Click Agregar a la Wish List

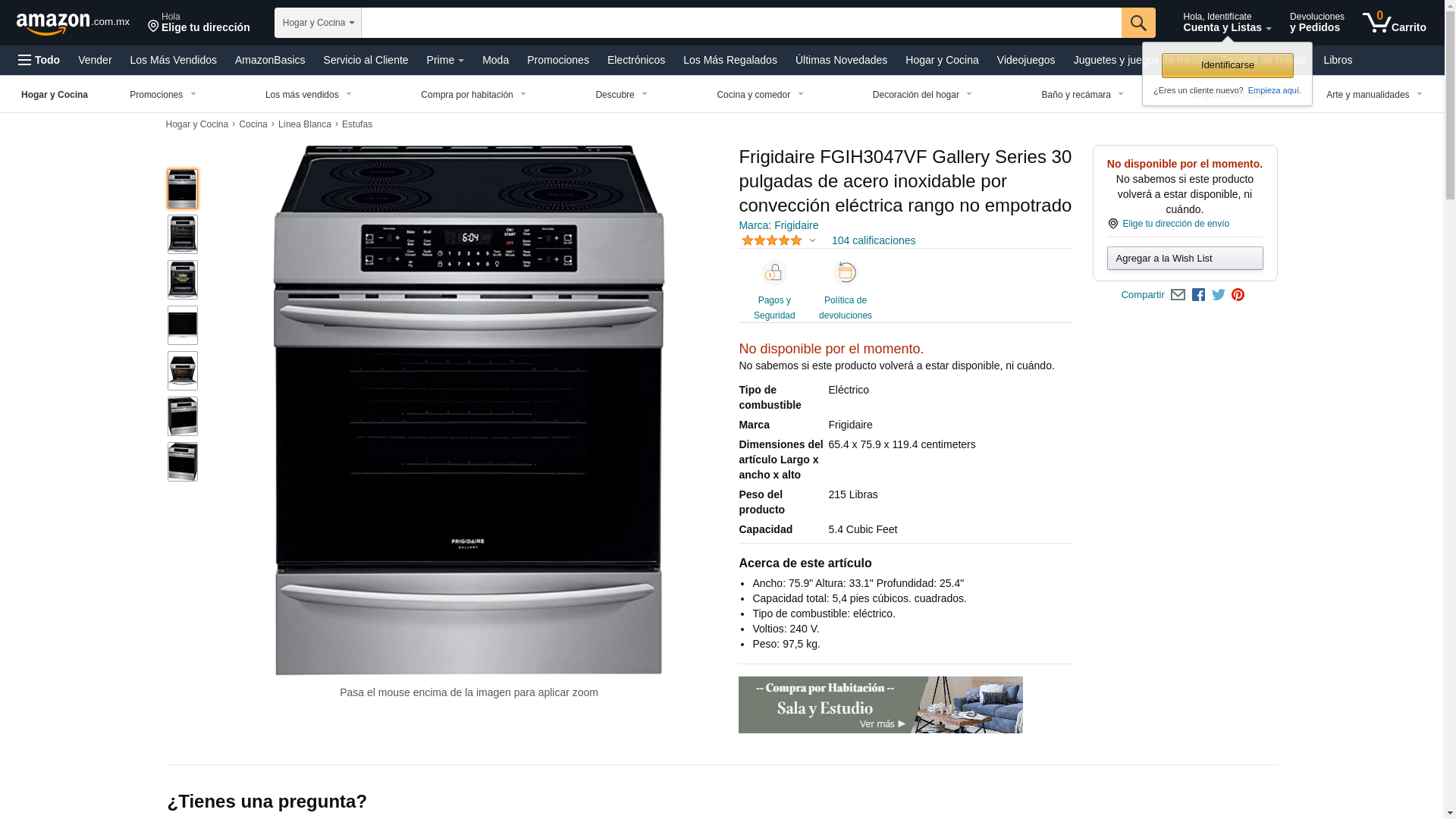pyautogui.click(x=1185, y=259)
